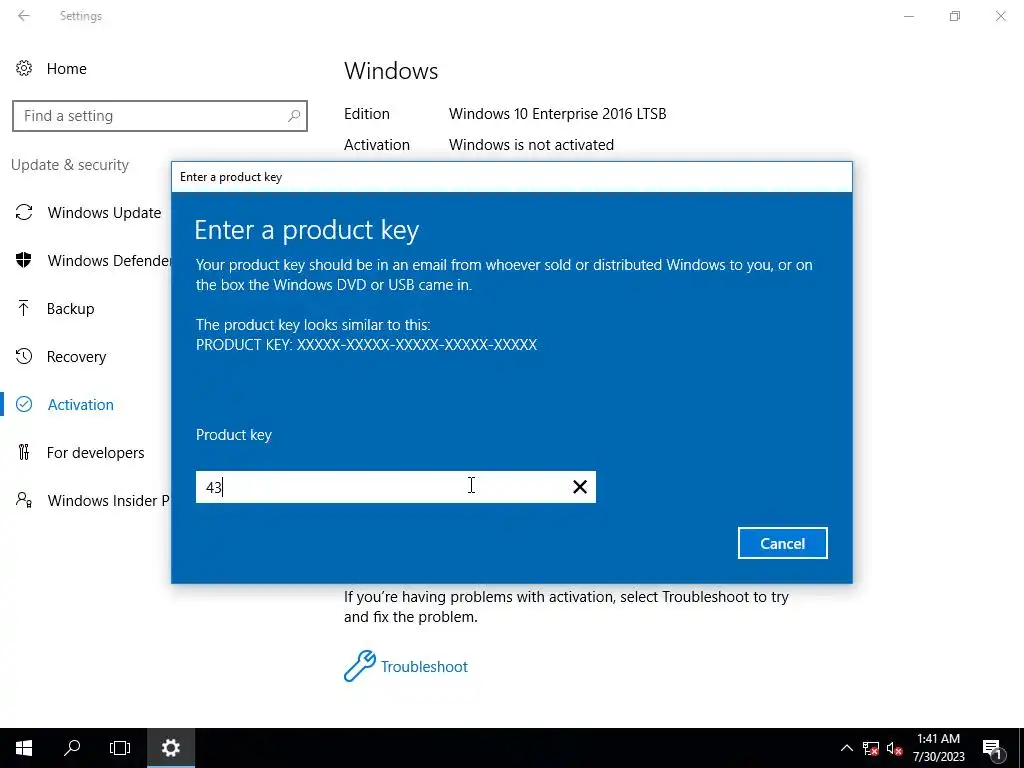This screenshot has height=768, width=1024.
Task: Click the taskbar clock showing 1:41 AM
Action: point(938,748)
